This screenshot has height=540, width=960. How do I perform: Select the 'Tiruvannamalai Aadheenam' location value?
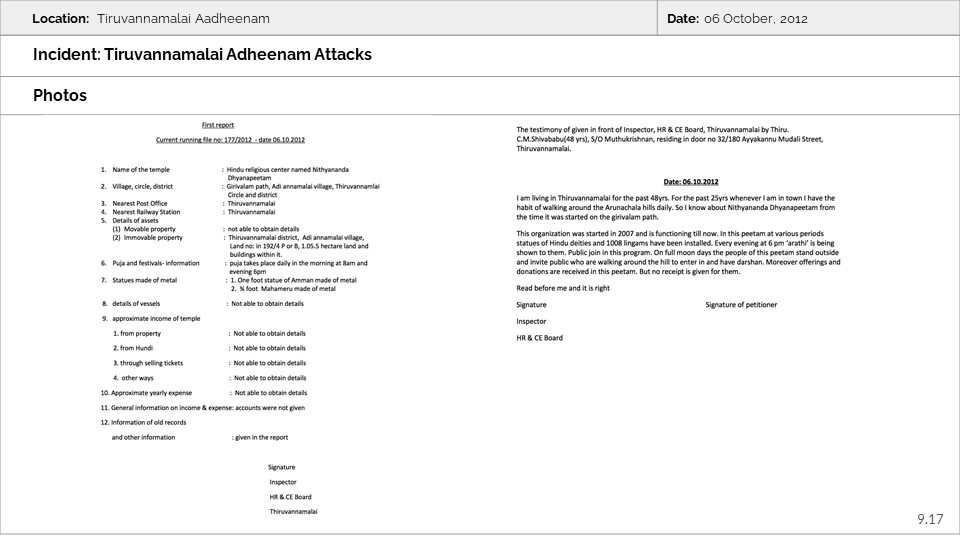[183, 19]
